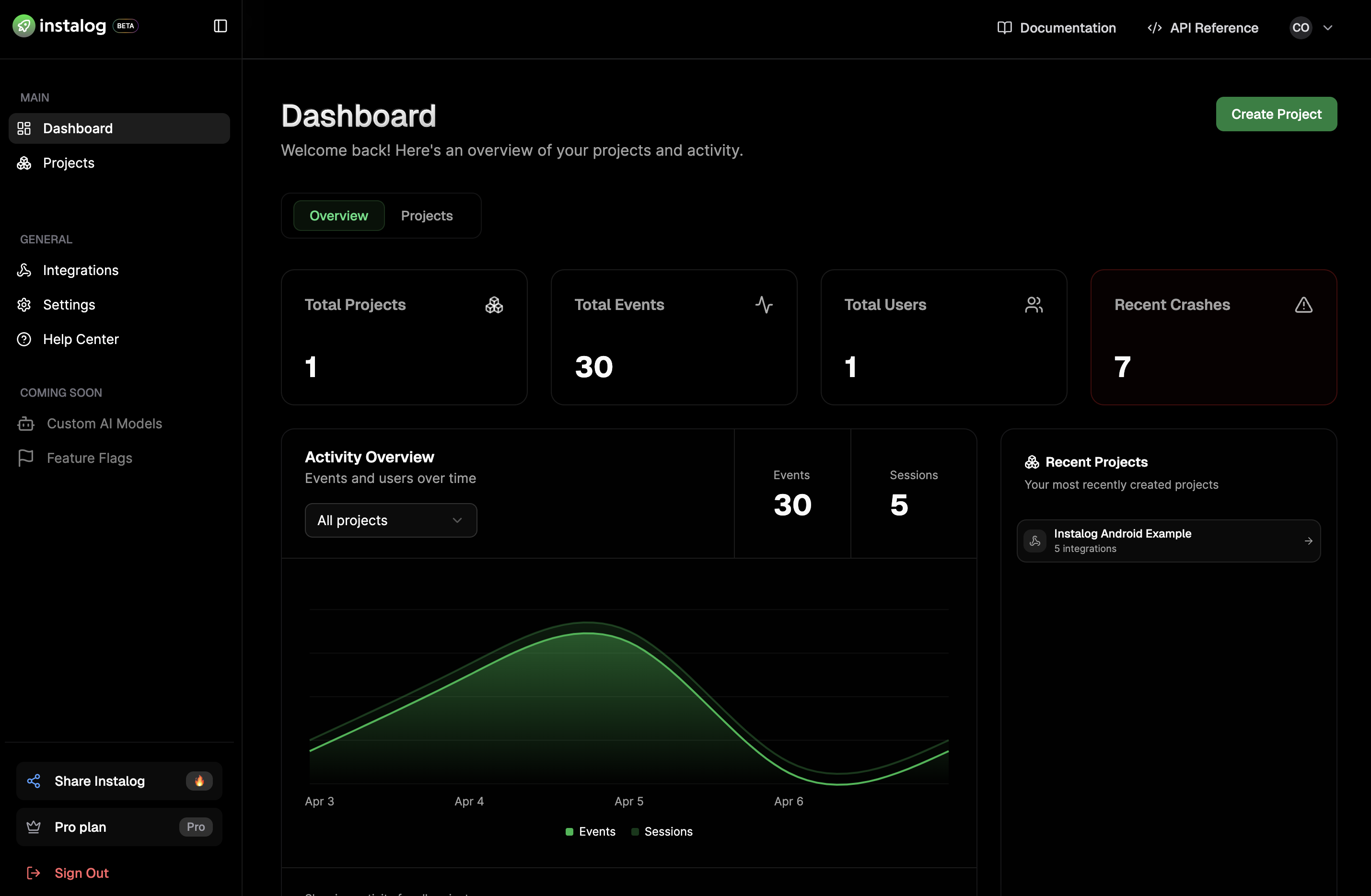Click the Share Instalog share icon
1371x896 pixels.
point(34,781)
